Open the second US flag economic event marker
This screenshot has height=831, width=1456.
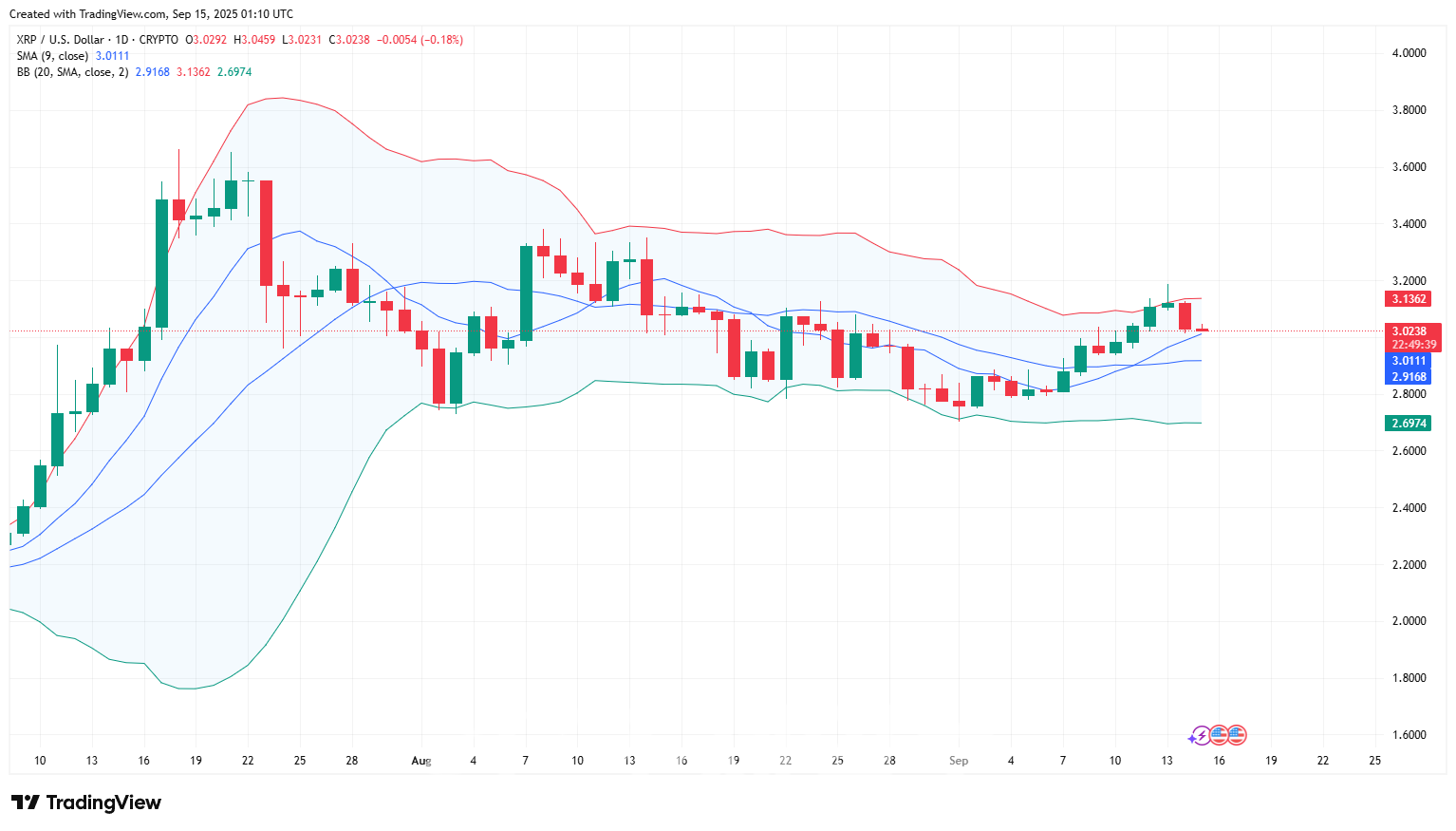click(x=1236, y=735)
